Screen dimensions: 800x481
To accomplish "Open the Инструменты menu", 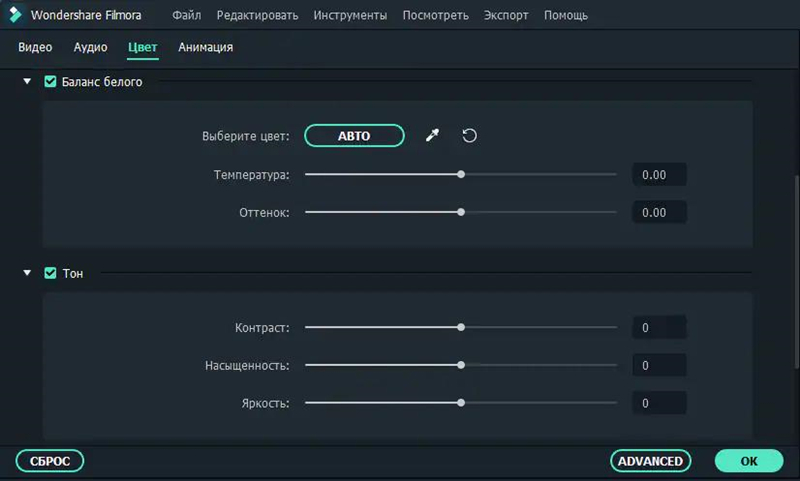I will click(350, 16).
